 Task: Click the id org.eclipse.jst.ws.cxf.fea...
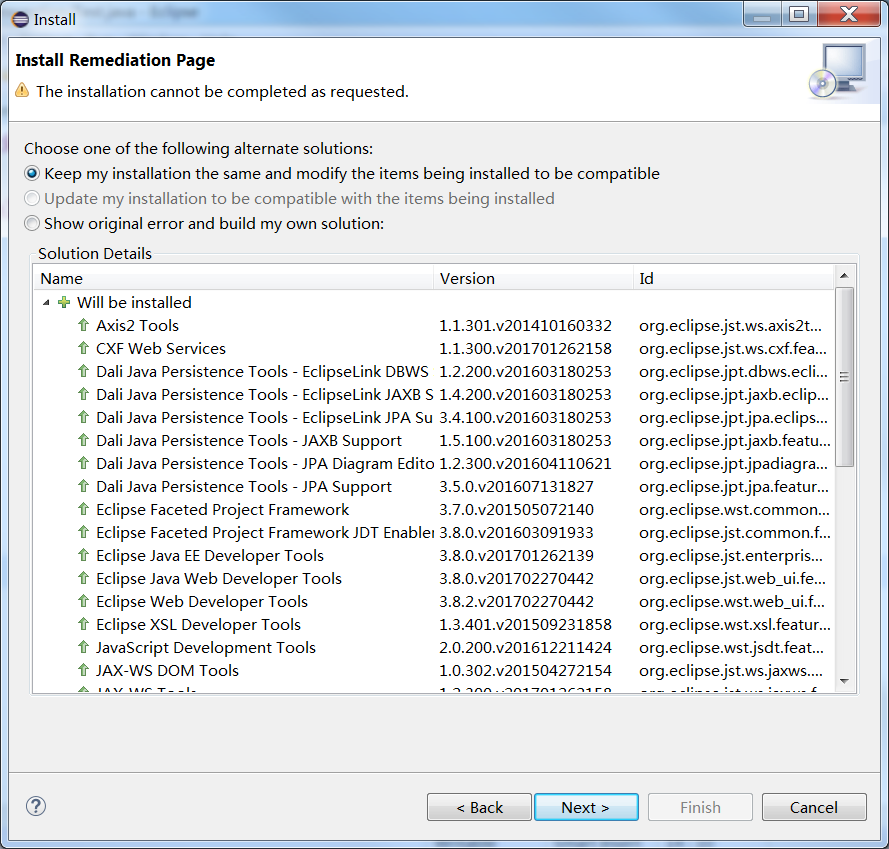(x=733, y=349)
